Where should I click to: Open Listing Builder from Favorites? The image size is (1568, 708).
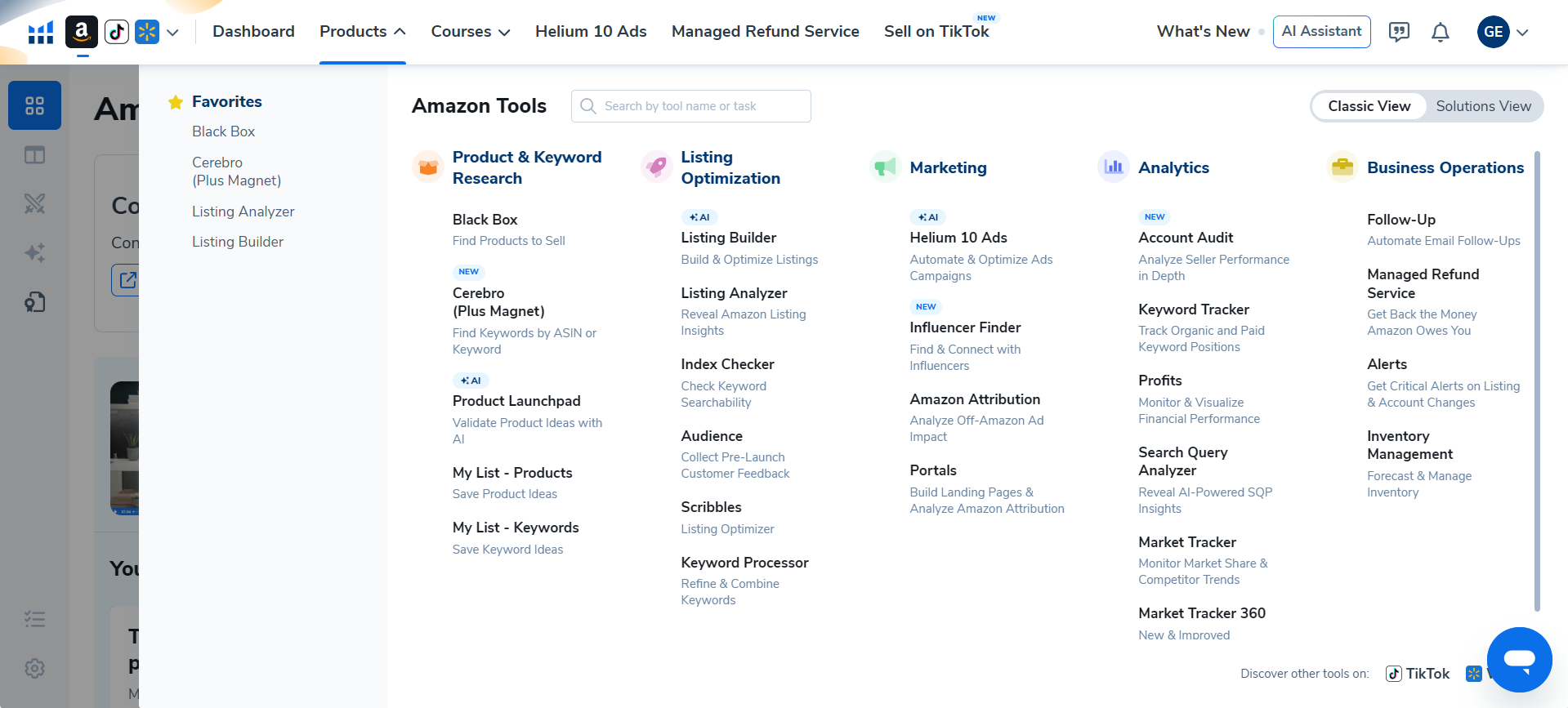point(238,242)
